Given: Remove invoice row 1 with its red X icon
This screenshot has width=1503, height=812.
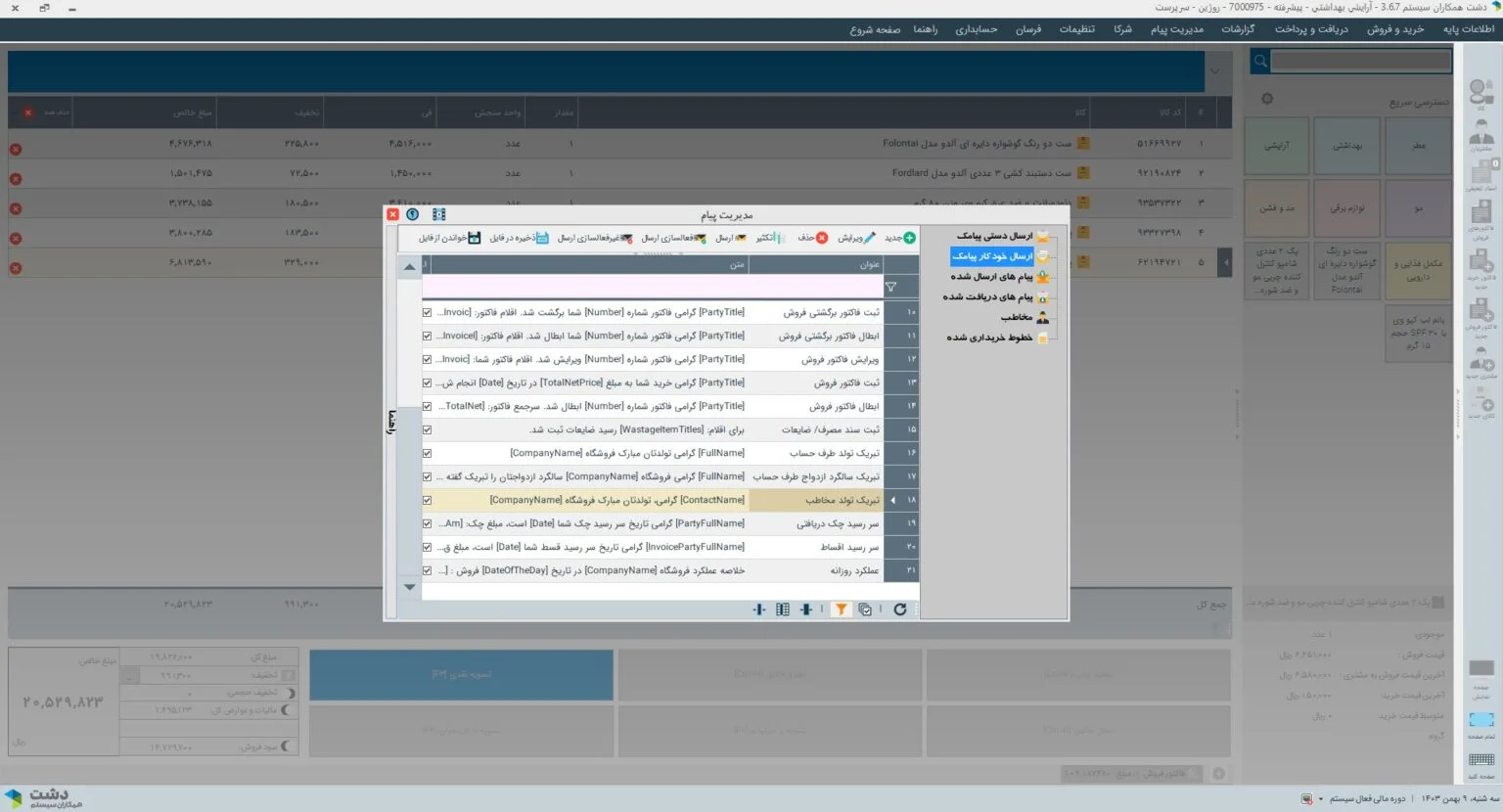Looking at the screenshot, I should click(16, 150).
